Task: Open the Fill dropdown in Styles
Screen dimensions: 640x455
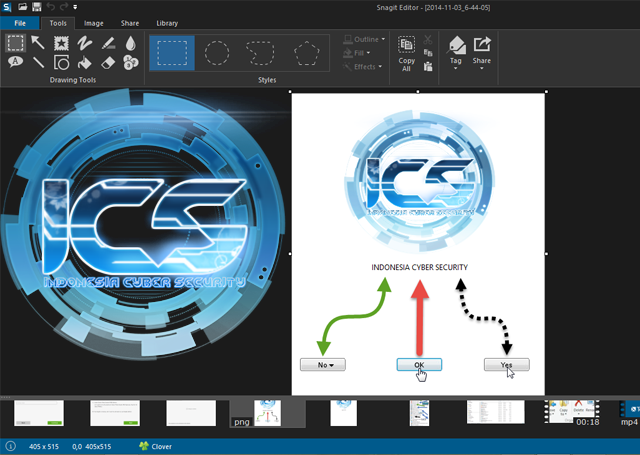Action: coord(357,53)
